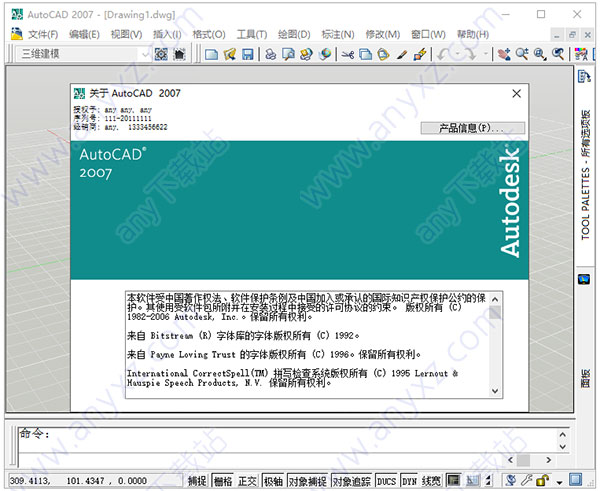
Task: Open a drawing file via Open icon
Action: tap(230, 54)
